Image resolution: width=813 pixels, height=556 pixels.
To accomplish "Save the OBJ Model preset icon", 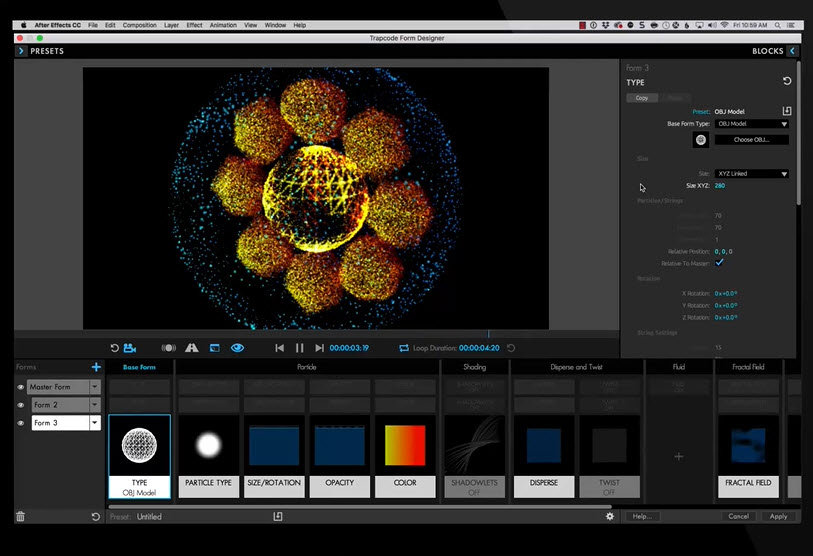I will coord(787,111).
